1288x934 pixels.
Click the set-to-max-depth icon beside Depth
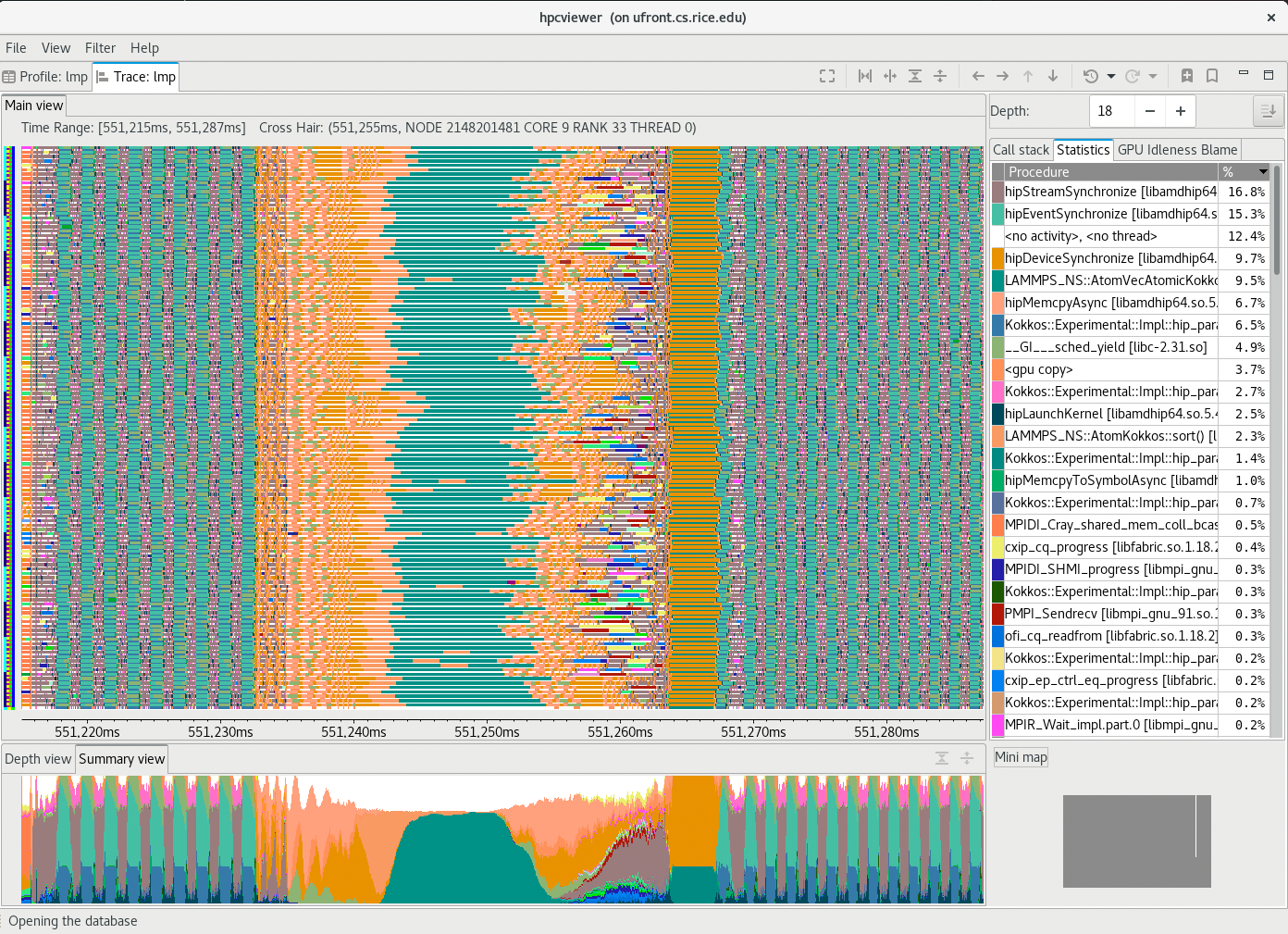1268,110
